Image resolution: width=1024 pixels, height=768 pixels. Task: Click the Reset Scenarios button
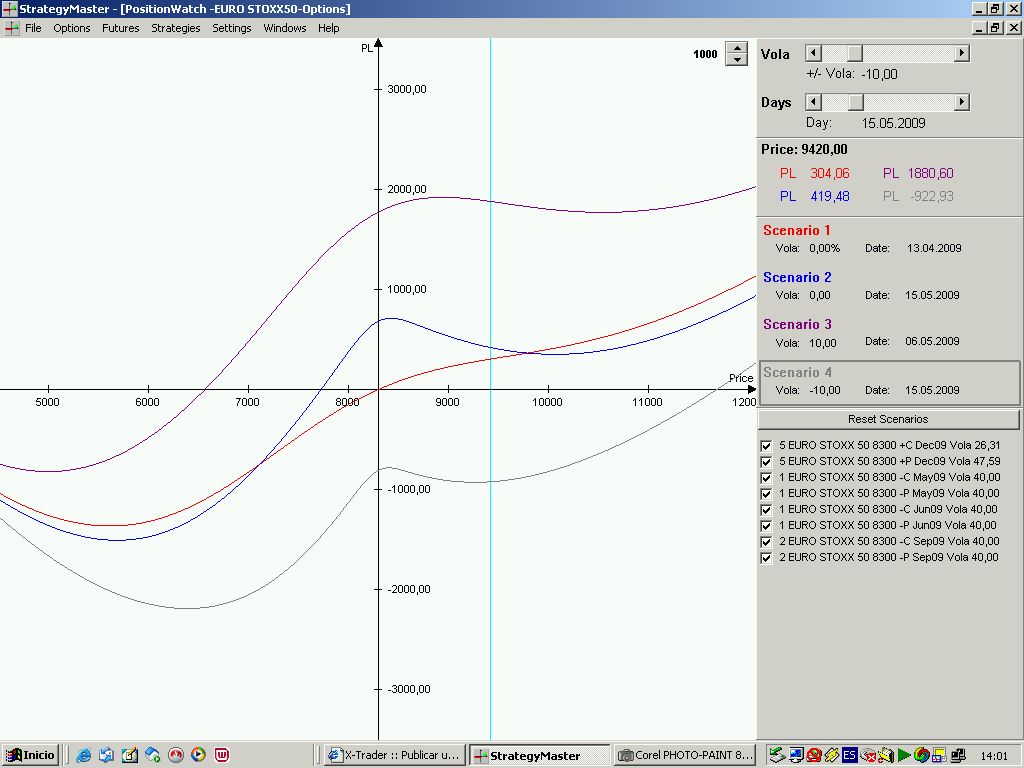click(x=888, y=419)
